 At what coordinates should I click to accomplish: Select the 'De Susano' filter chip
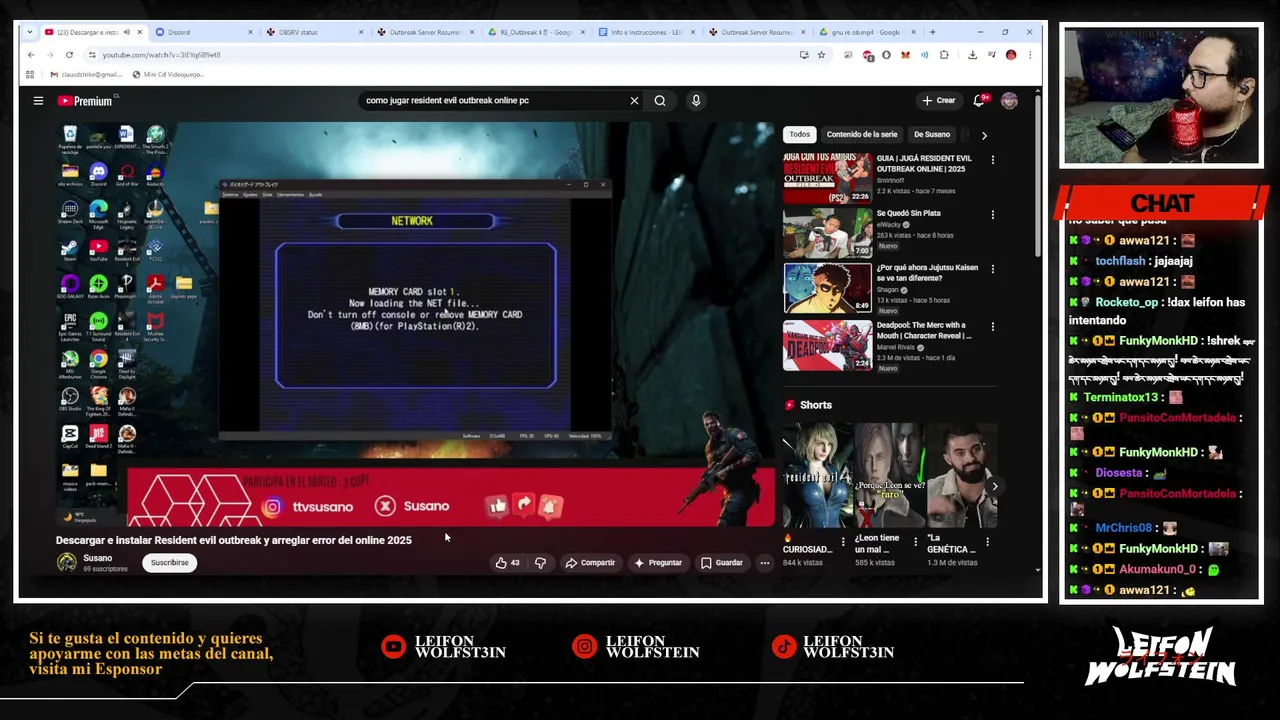[x=931, y=134]
